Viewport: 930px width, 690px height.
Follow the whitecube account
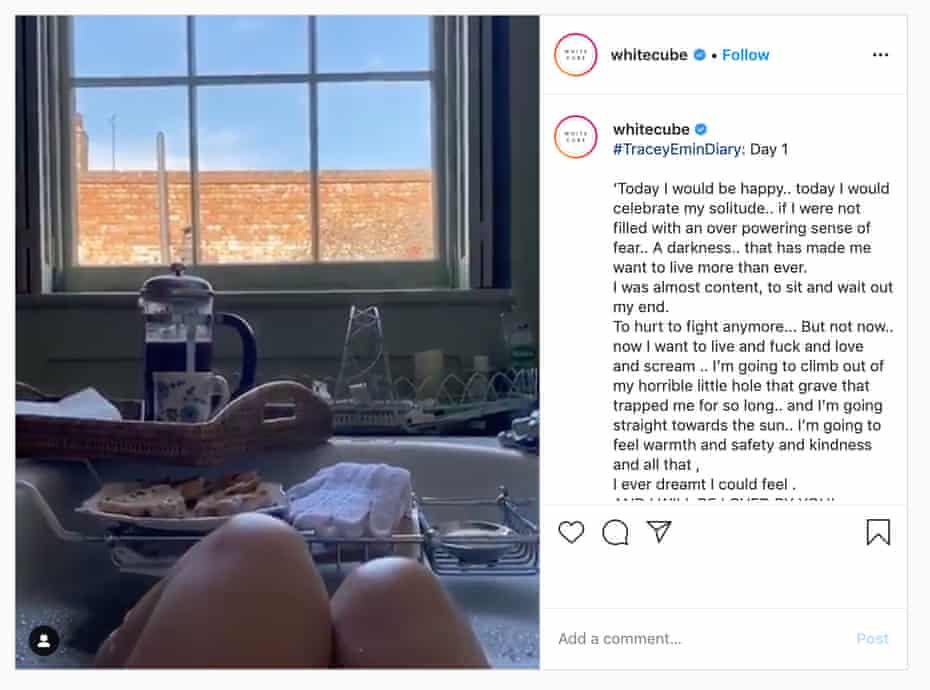[745, 55]
